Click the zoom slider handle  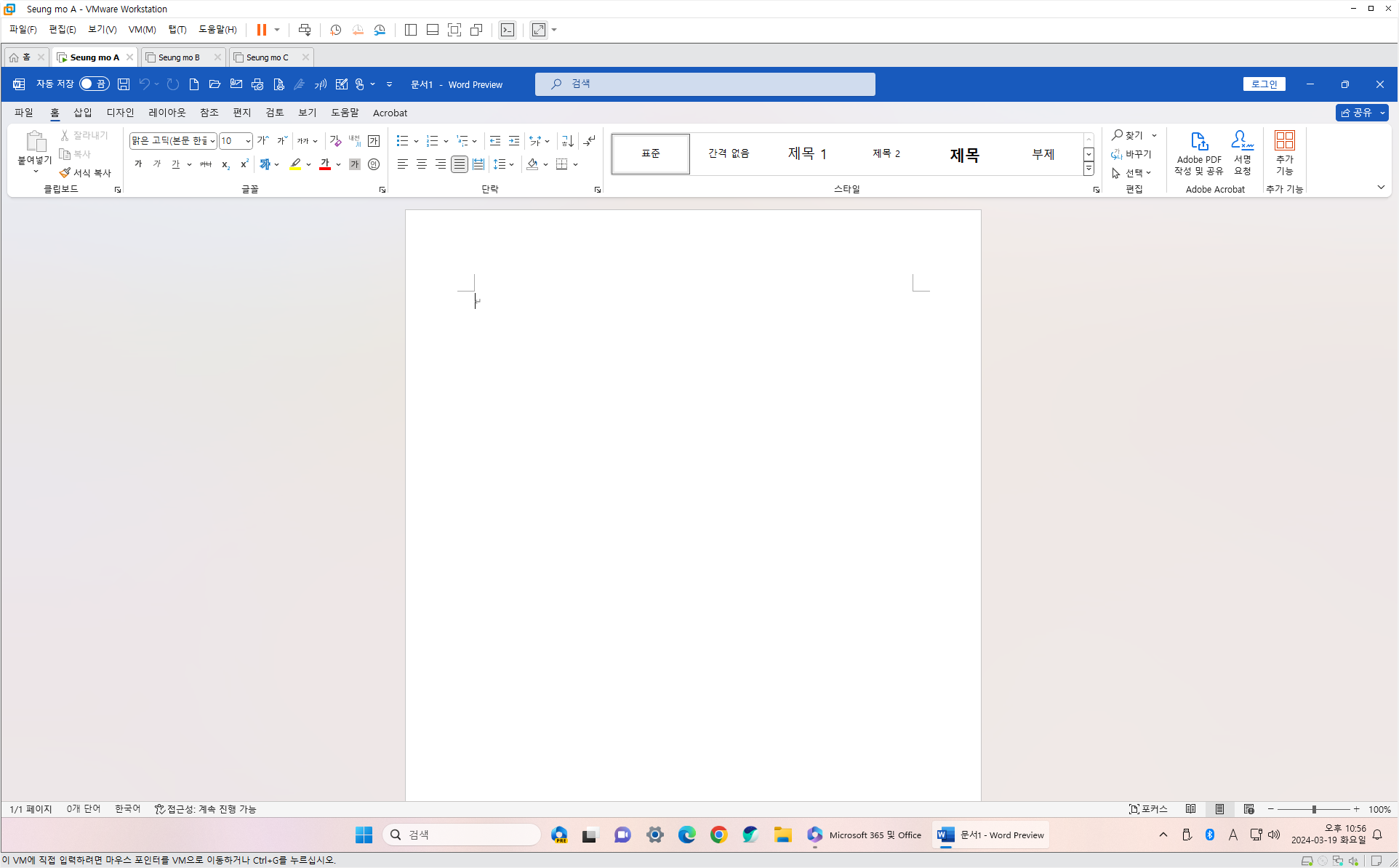click(x=1314, y=809)
